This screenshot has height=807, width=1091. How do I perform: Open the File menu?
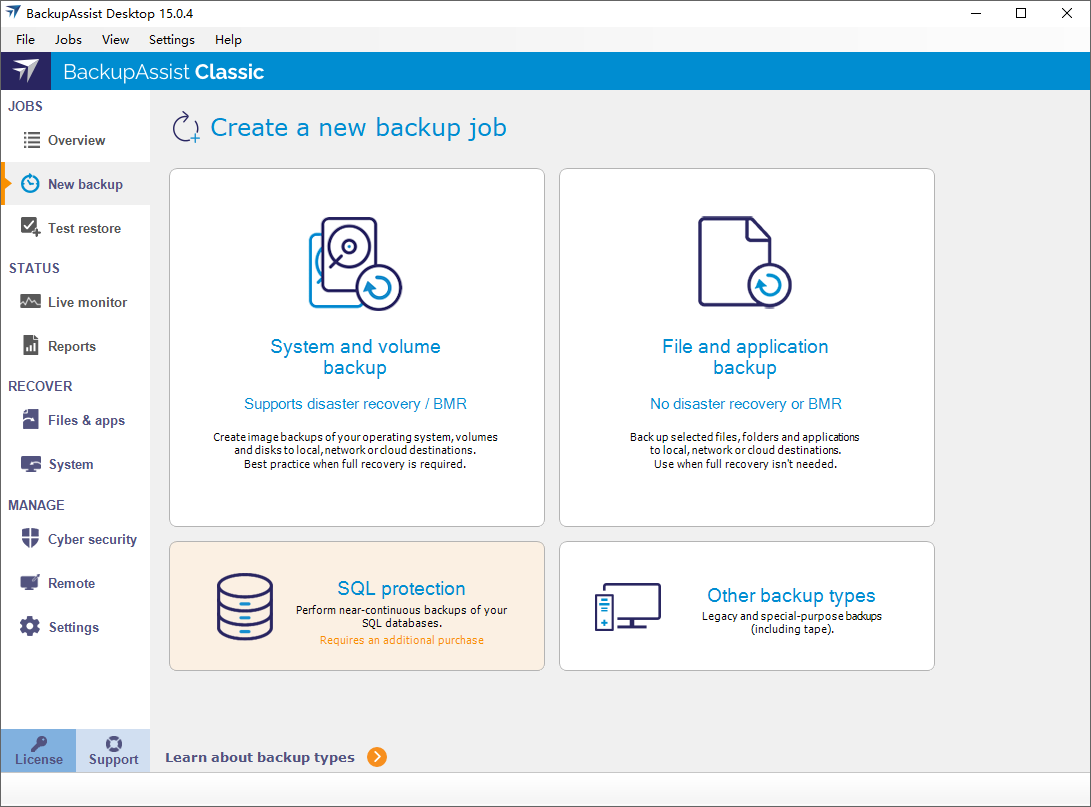pos(26,40)
